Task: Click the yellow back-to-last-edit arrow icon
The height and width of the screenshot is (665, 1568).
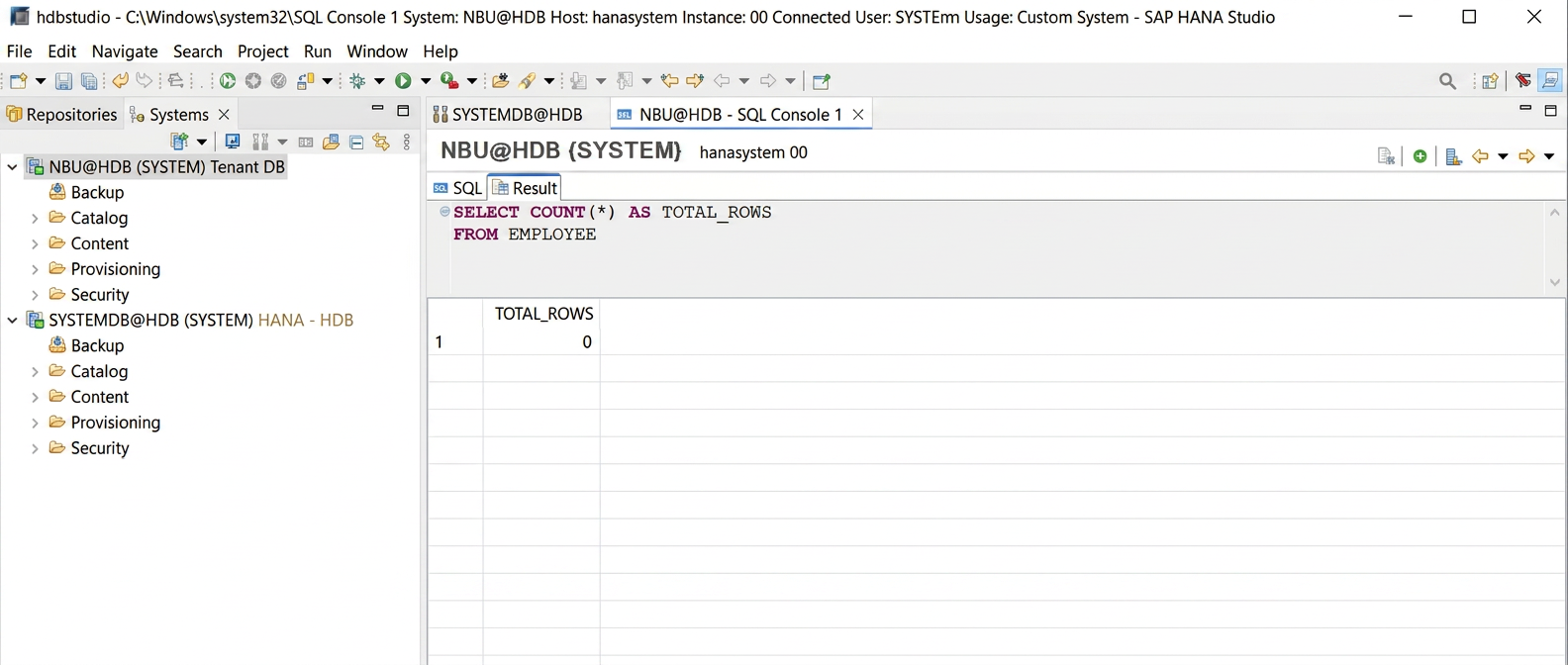Action: 670,81
